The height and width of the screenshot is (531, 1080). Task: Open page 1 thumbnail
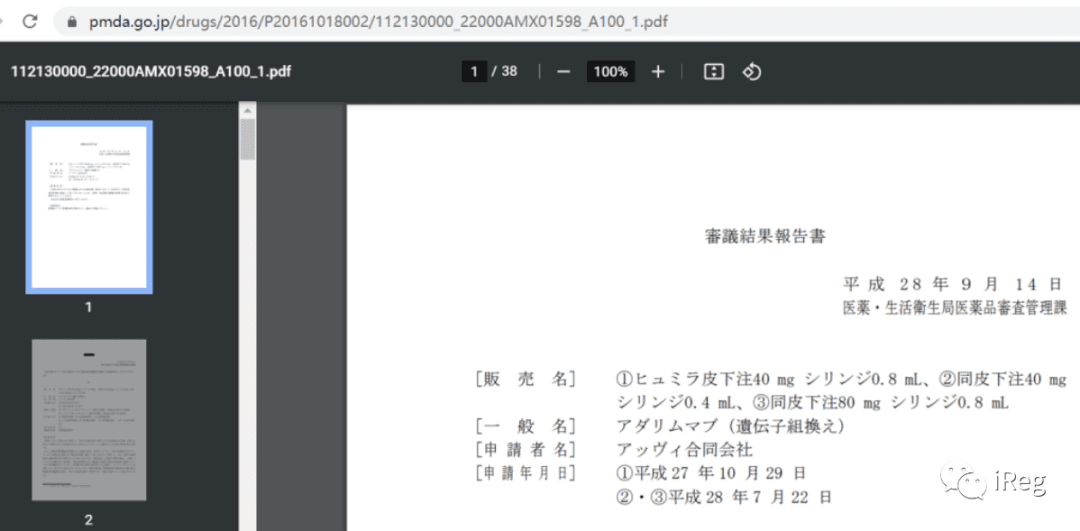click(x=89, y=207)
